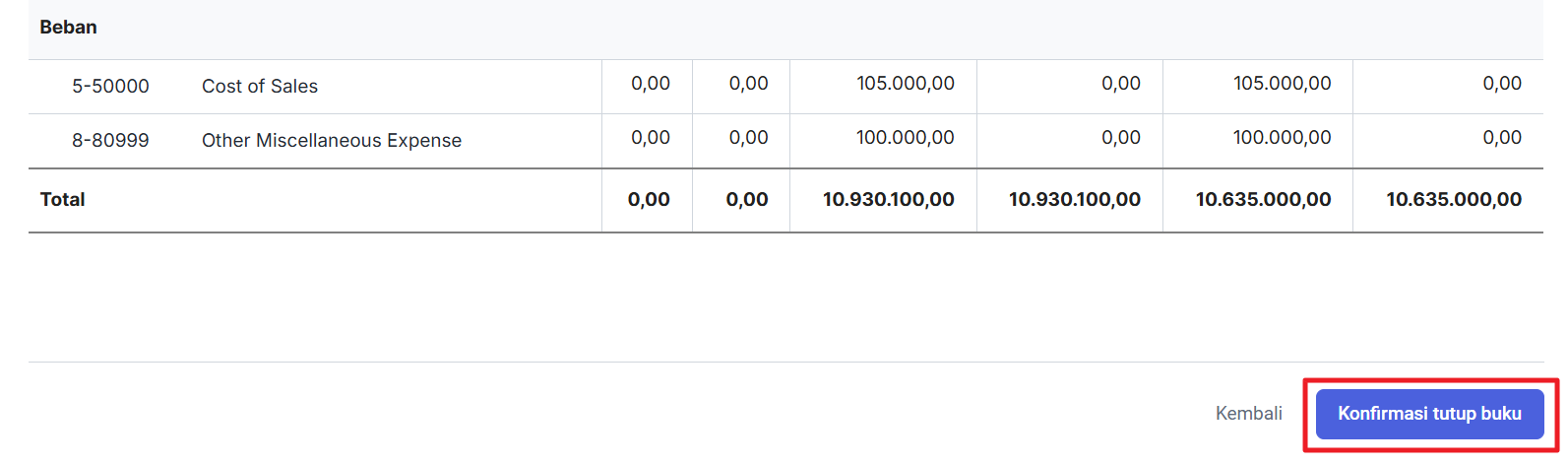Select Other Miscellaneous Expense 100.000,00 movement debit

[906, 138]
